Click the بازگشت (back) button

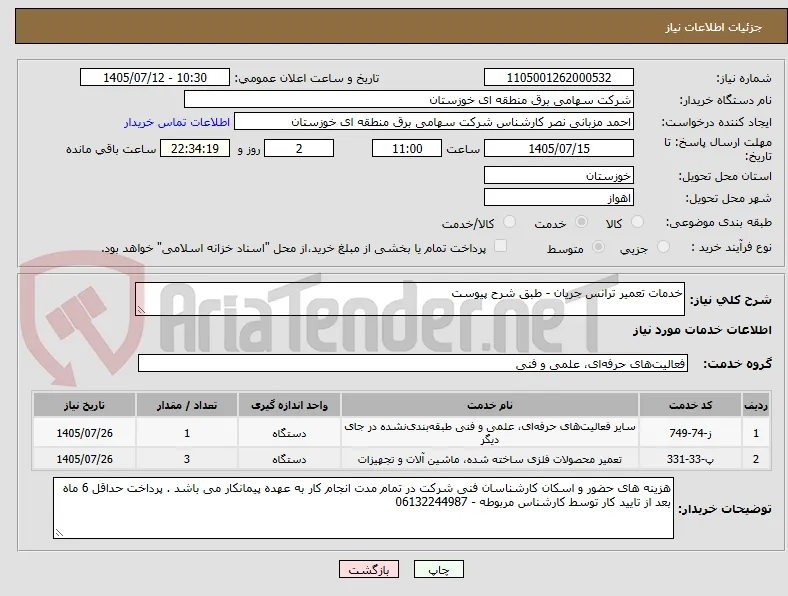(369, 569)
